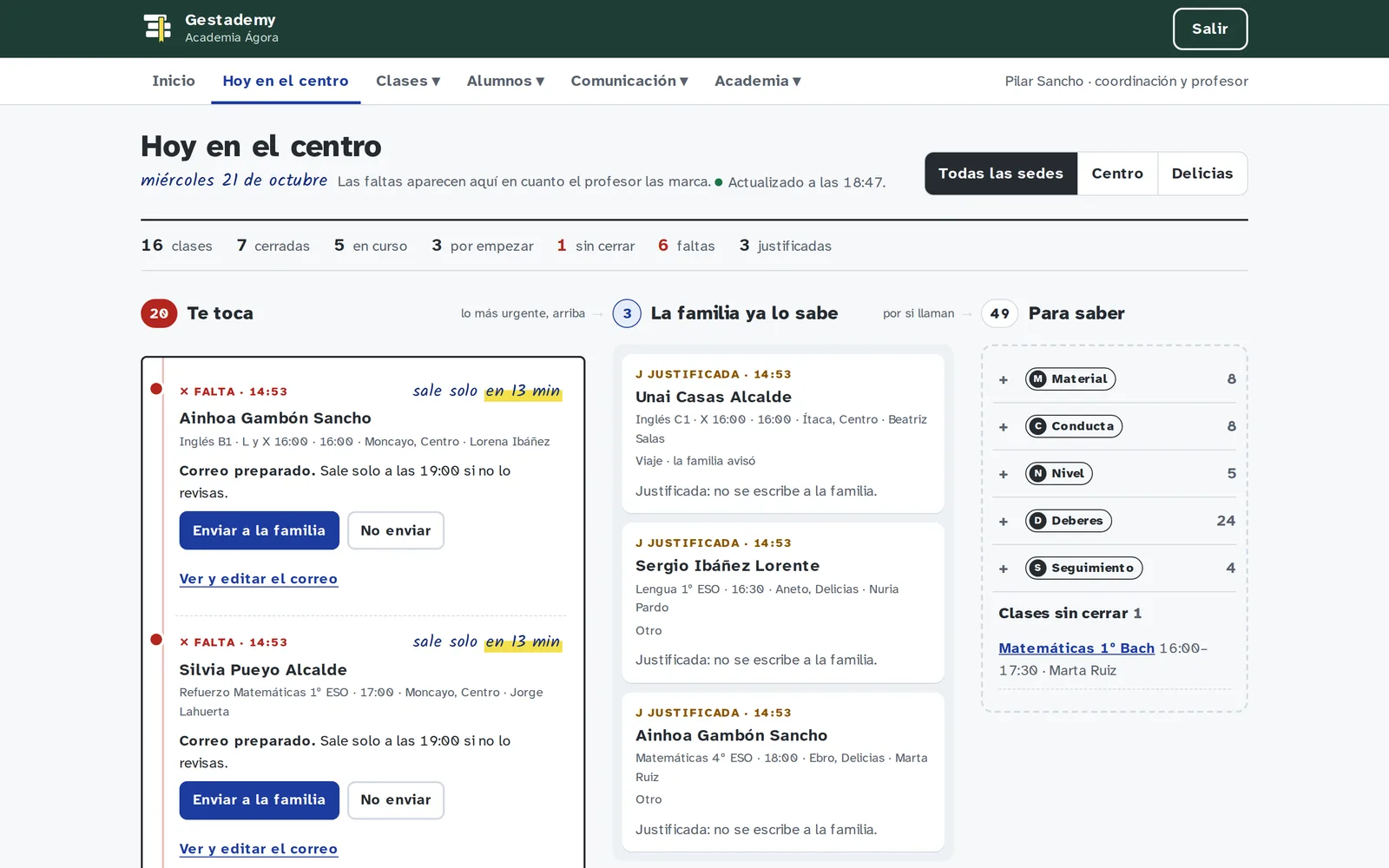Screen dimensions: 1389x868
Task: Open the Sergio Ibáñez Lorente justified card
Action: point(783,602)
